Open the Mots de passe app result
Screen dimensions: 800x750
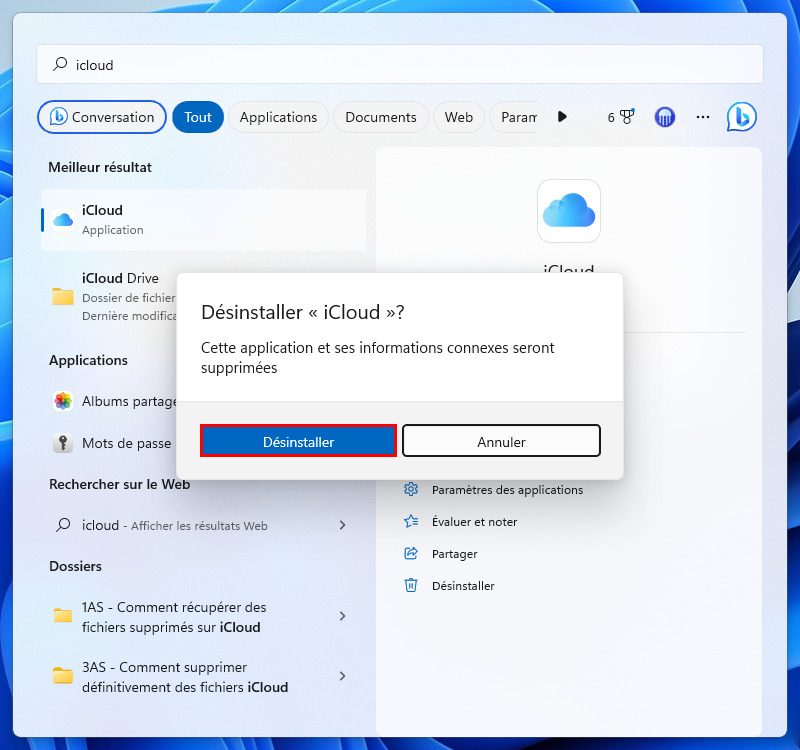point(112,443)
